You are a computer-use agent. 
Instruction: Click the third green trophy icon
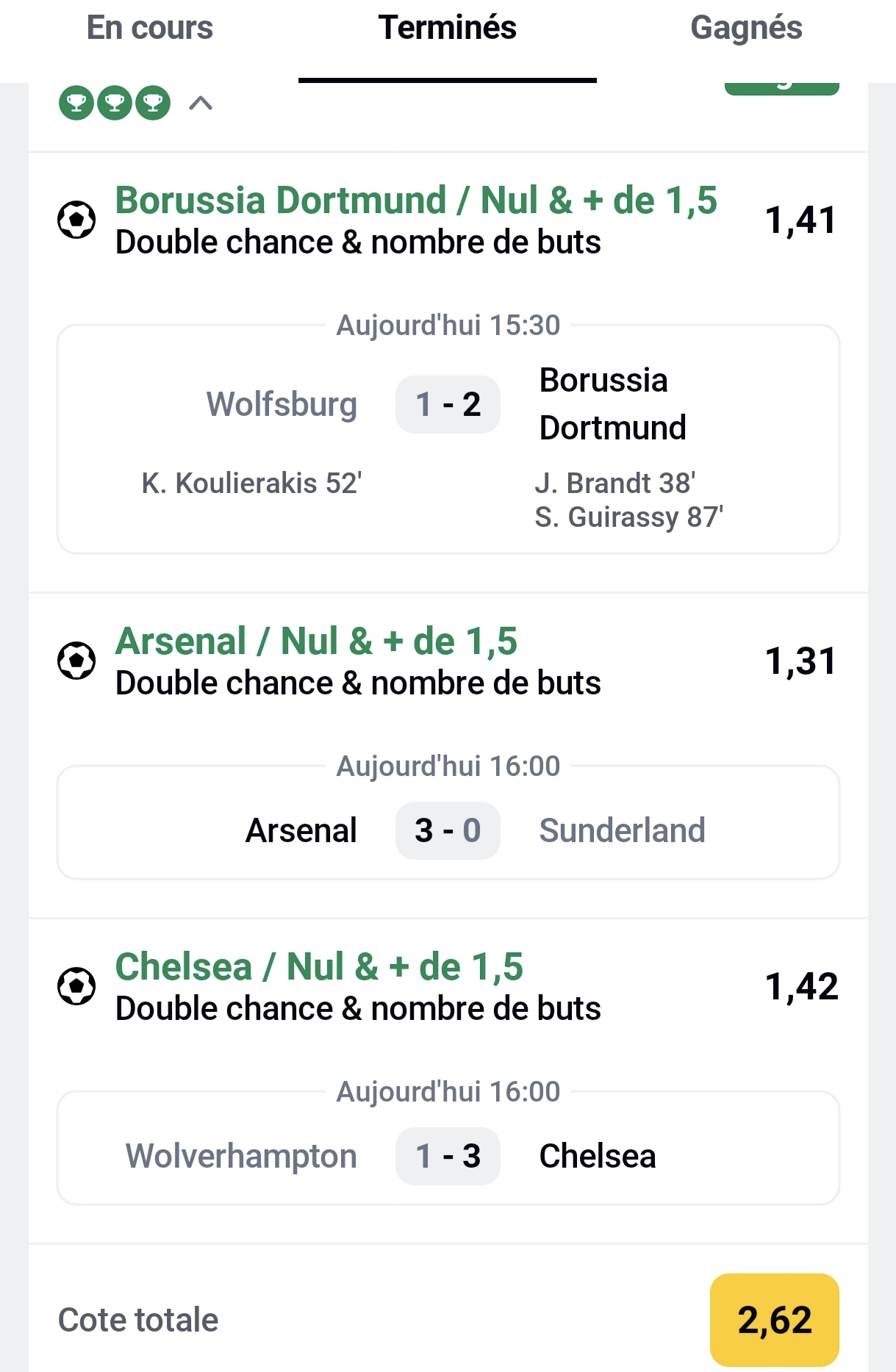tap(153, 103)
